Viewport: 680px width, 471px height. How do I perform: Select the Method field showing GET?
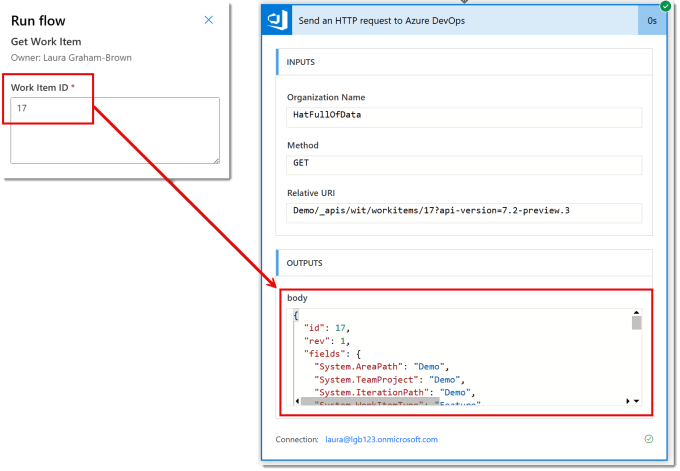click(464, 165)
